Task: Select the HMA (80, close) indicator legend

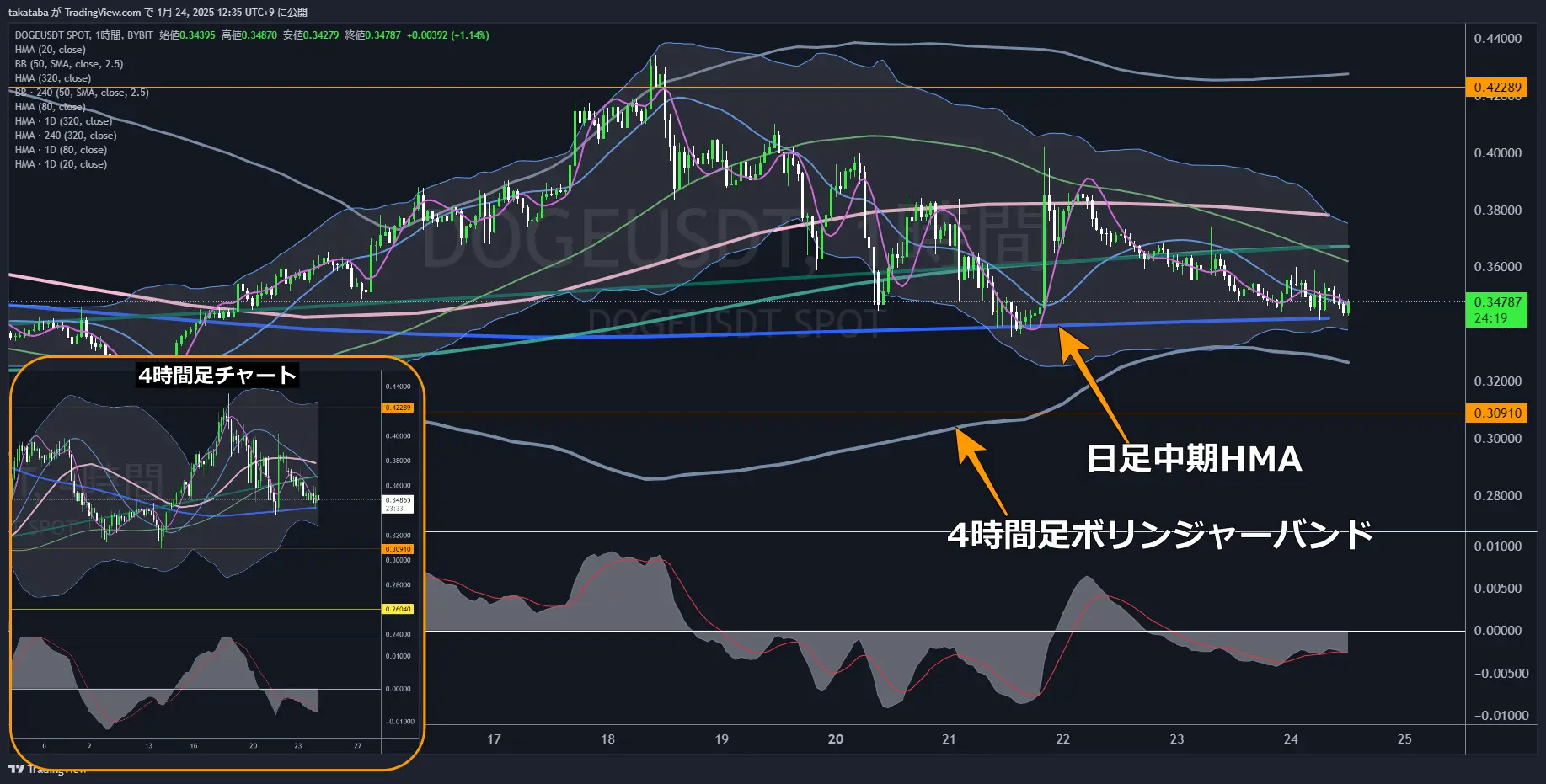Action: point(50,107)
